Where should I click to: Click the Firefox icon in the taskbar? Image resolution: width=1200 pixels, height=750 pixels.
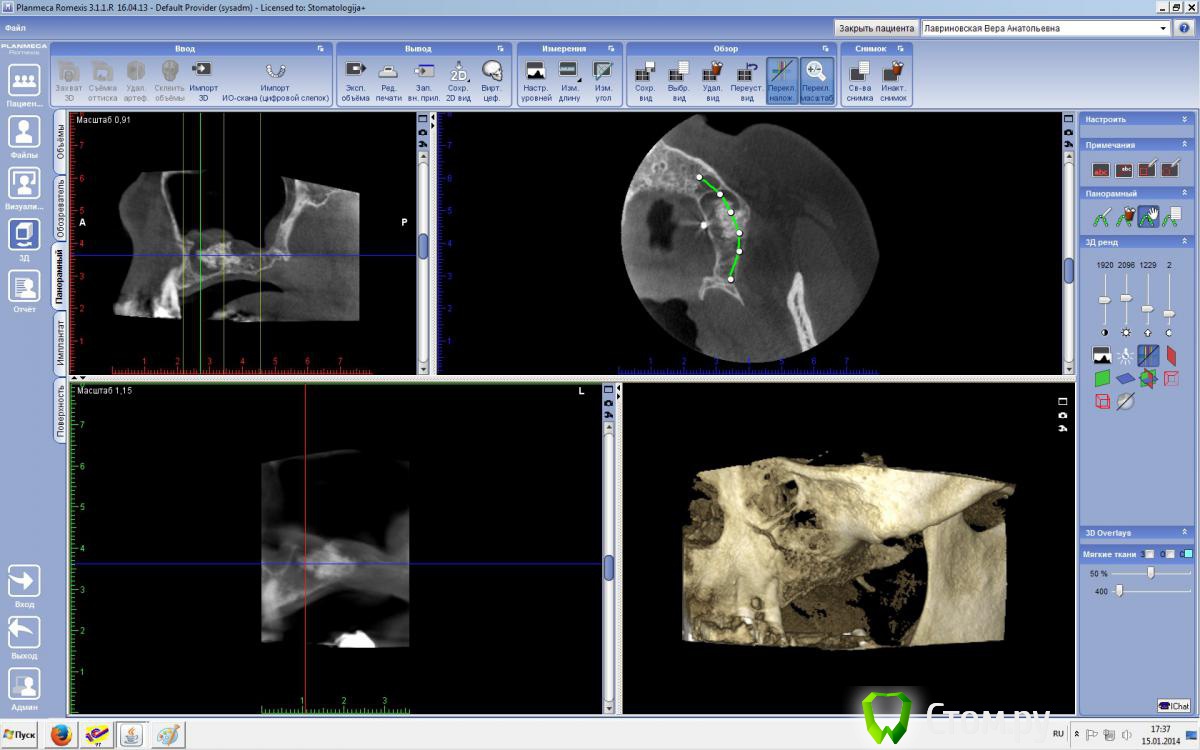[61, 736]
